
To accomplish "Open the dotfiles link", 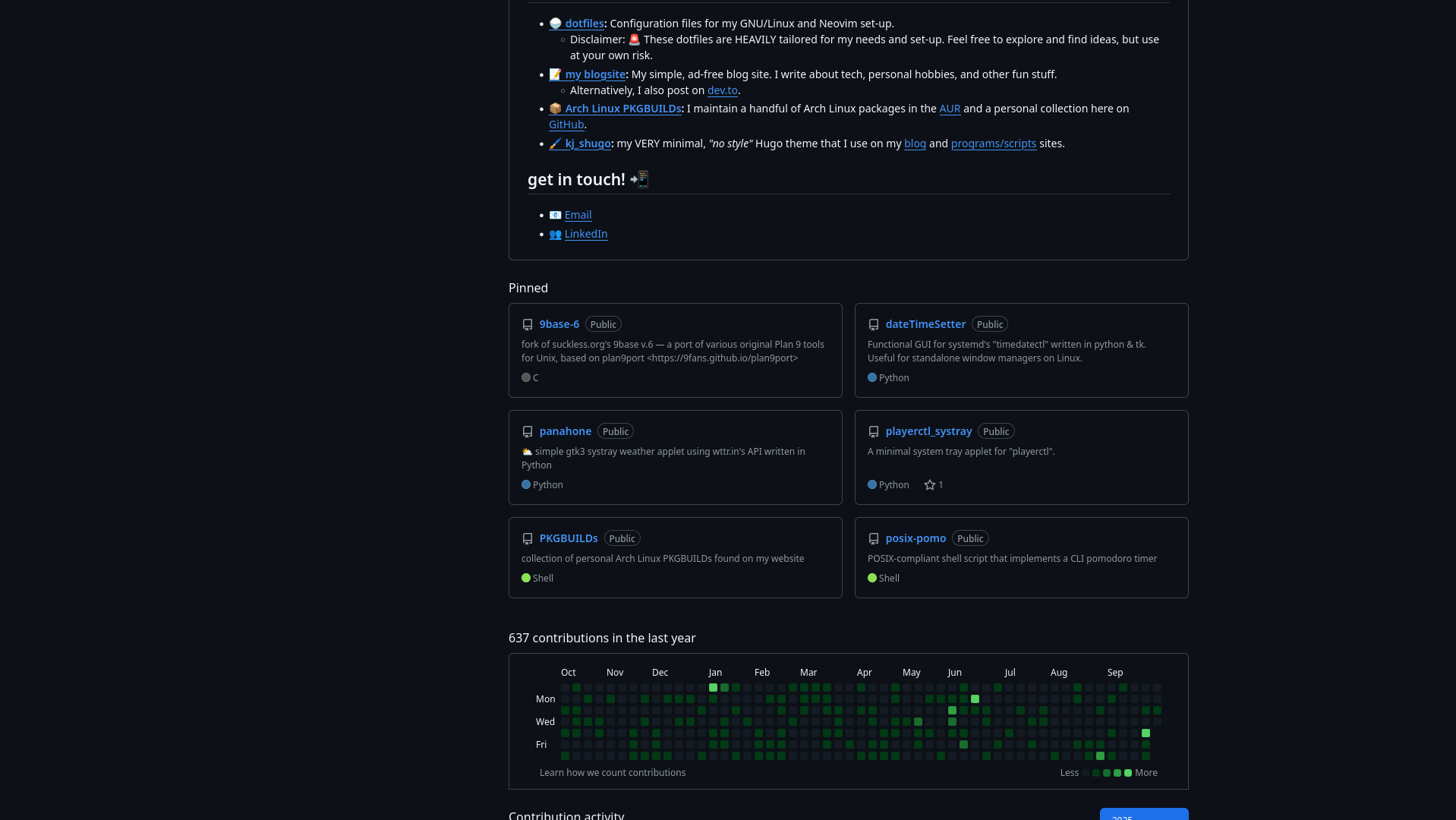I will tap(584, 24).
